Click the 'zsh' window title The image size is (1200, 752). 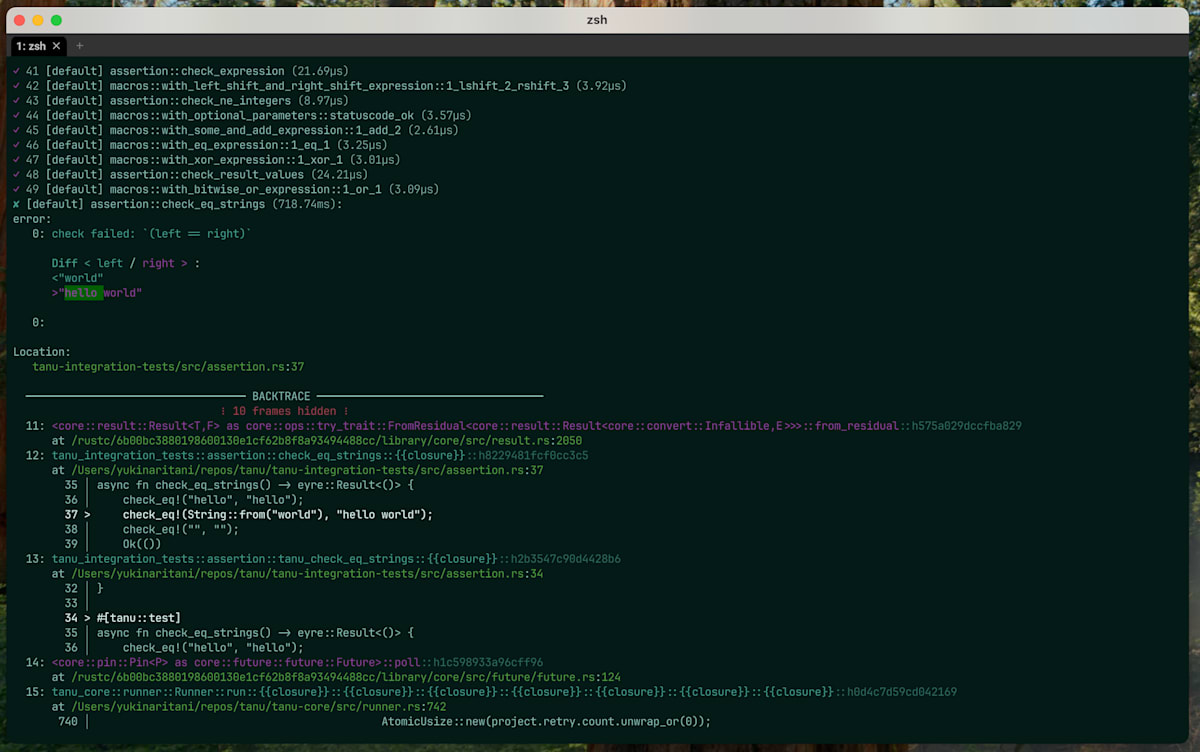tap(597, 20)
